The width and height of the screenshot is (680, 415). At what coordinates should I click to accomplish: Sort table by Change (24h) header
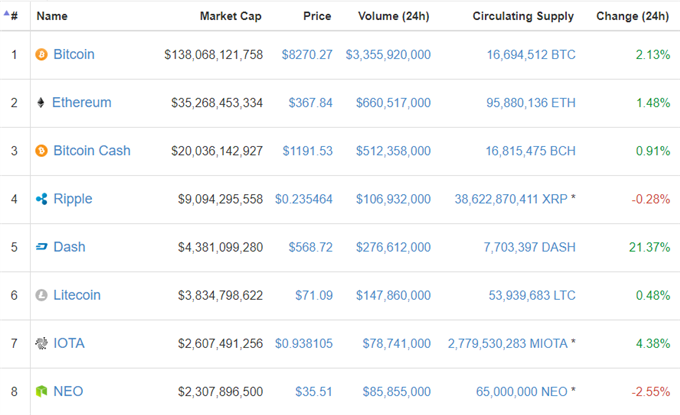pyautogui.click(x=632, y=16)
